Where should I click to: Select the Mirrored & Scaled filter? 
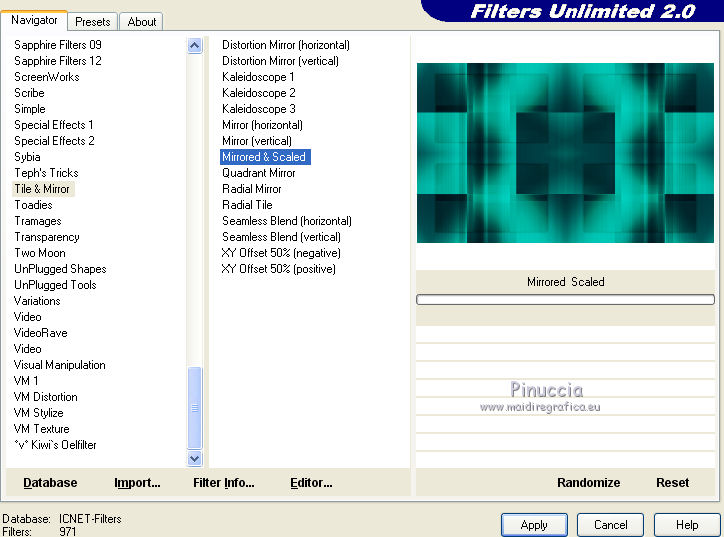click(265, 157)
